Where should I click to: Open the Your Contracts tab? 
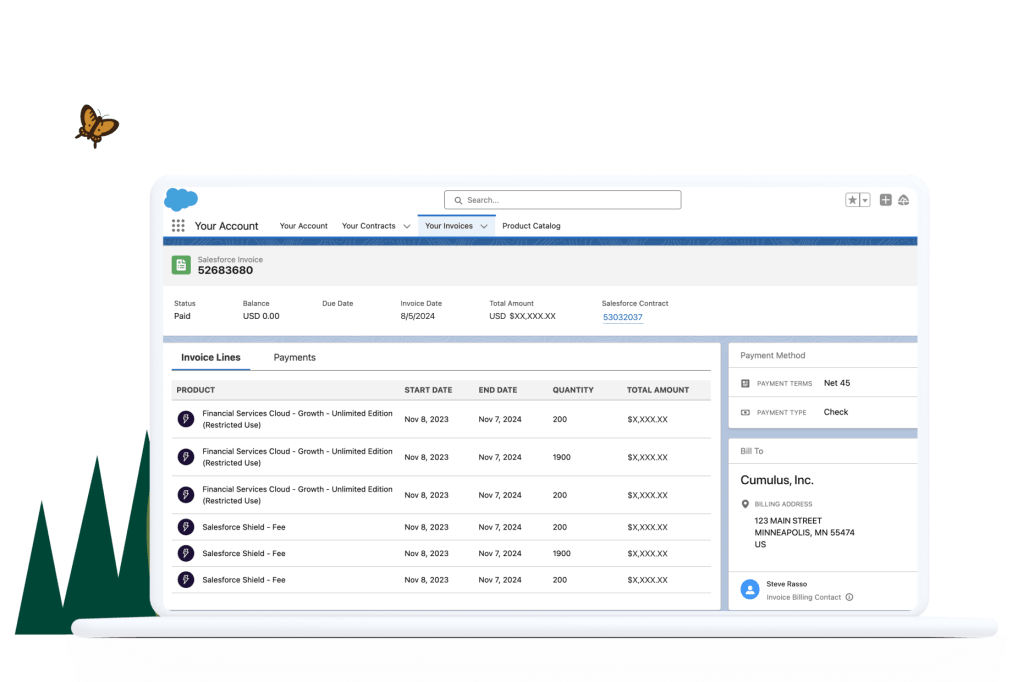click(x=369, y=226)
